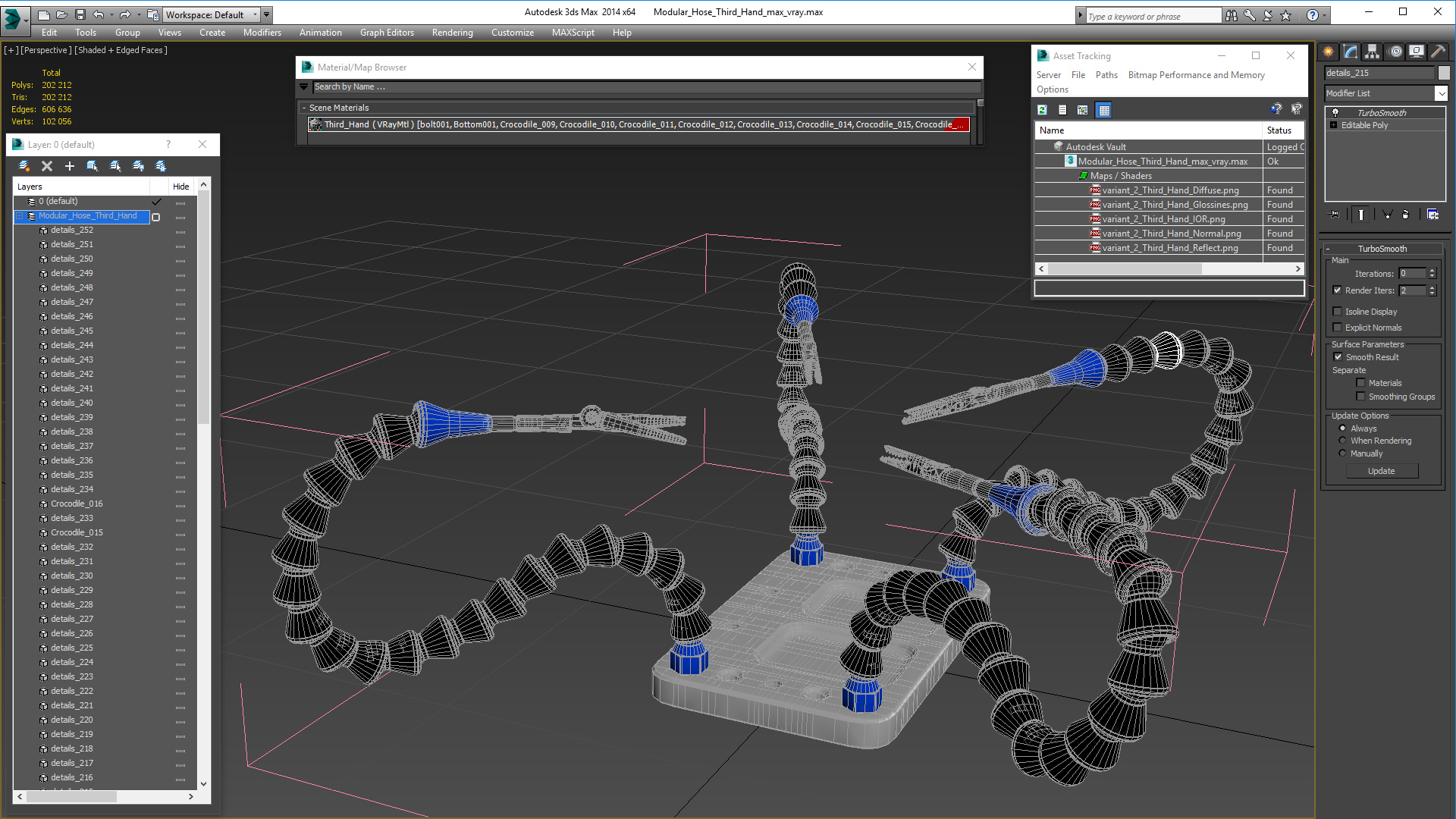Click Highlight Selected Objects' Layers icon

115,166
